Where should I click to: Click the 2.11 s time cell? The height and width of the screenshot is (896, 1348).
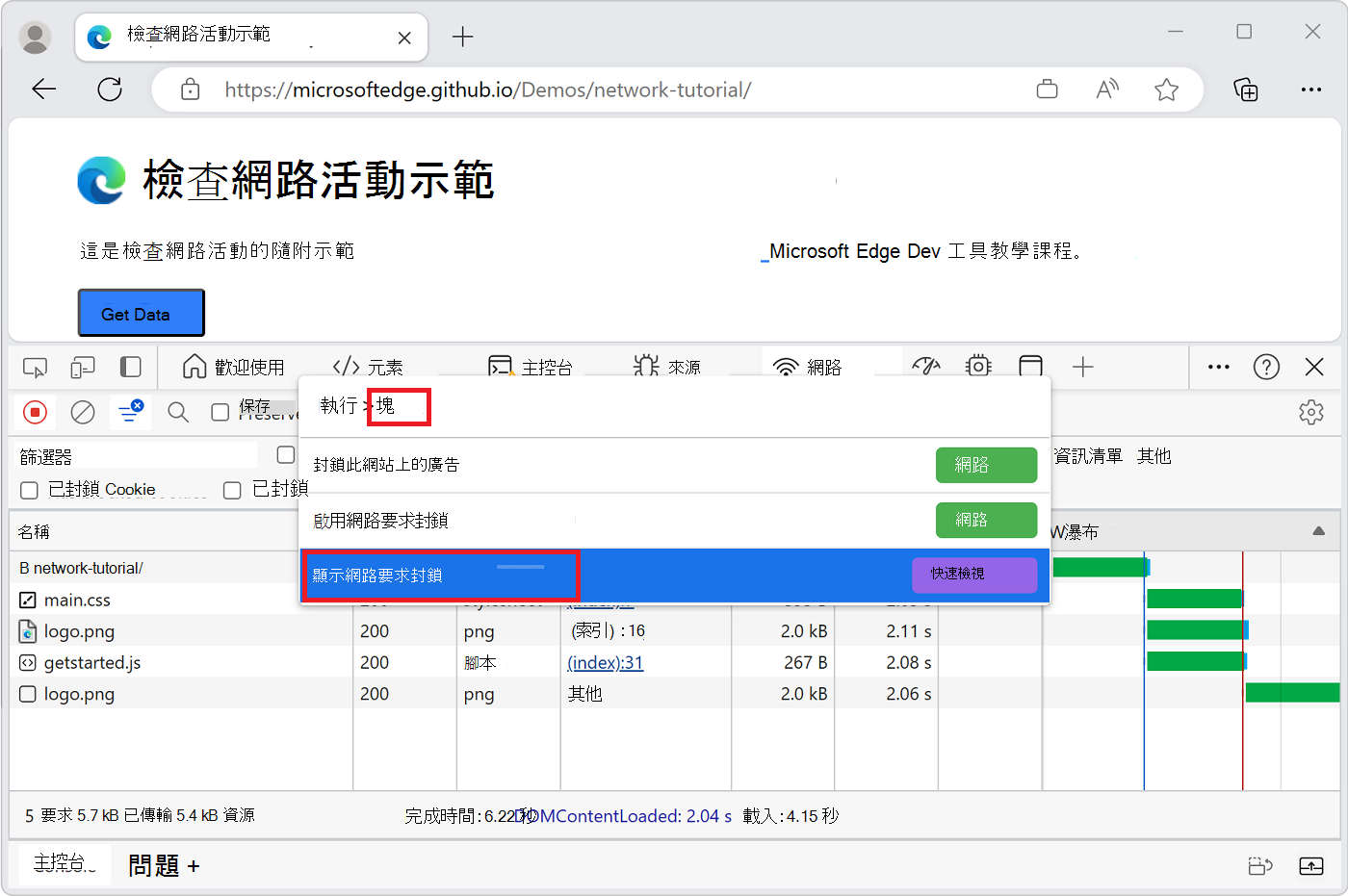(908, 631)
